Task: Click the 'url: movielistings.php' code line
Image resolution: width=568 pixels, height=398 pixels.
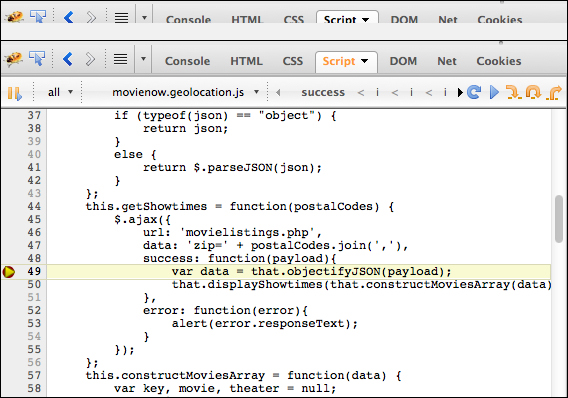Action: [232, 232]
